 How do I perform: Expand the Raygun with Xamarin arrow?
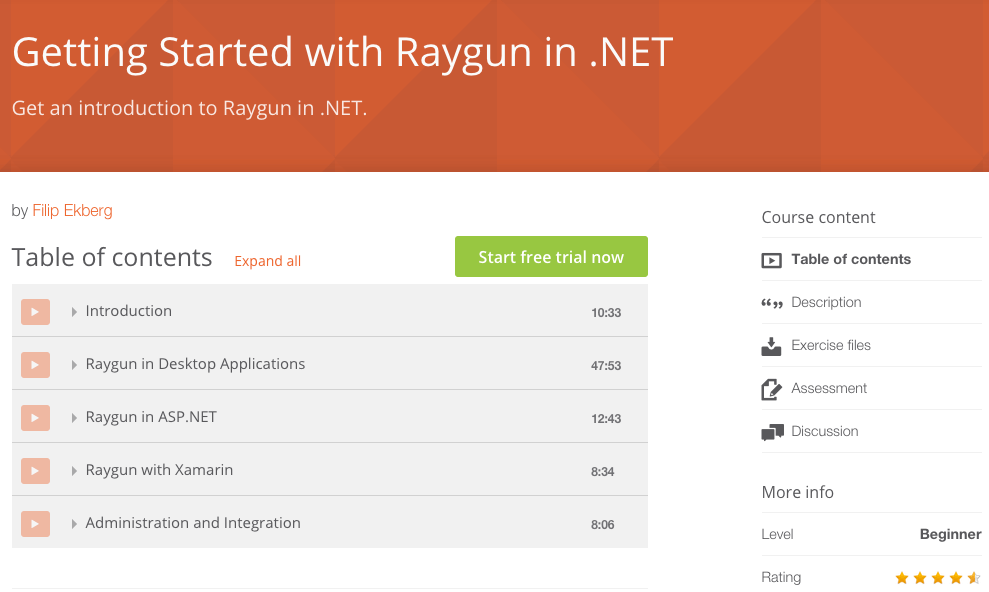point(74,471)
